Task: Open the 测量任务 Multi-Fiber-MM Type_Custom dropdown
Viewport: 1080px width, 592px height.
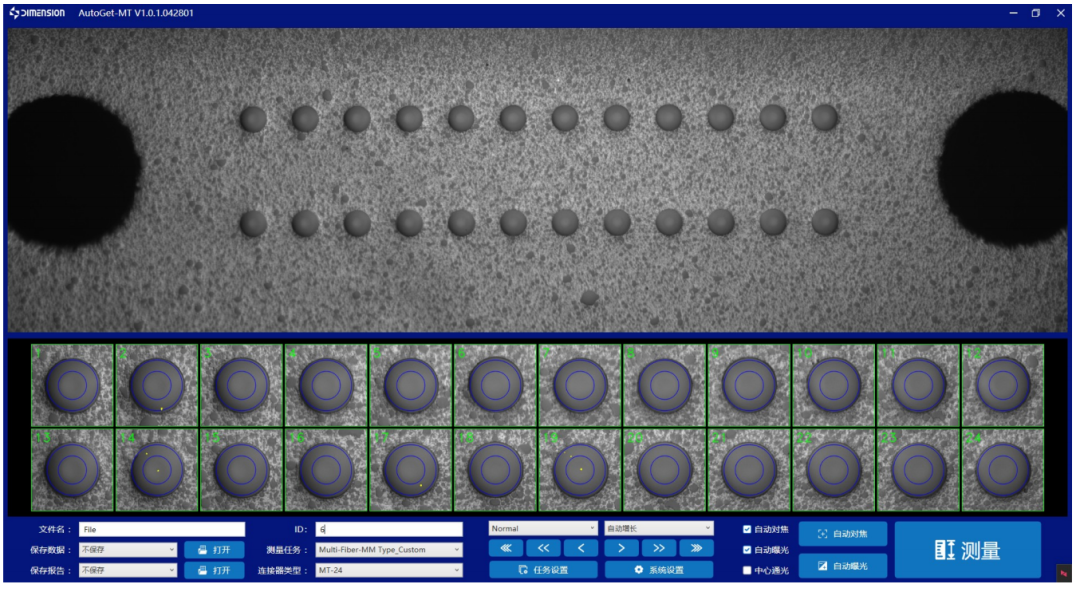Action: pyautogui.click(x=388, y=549)
